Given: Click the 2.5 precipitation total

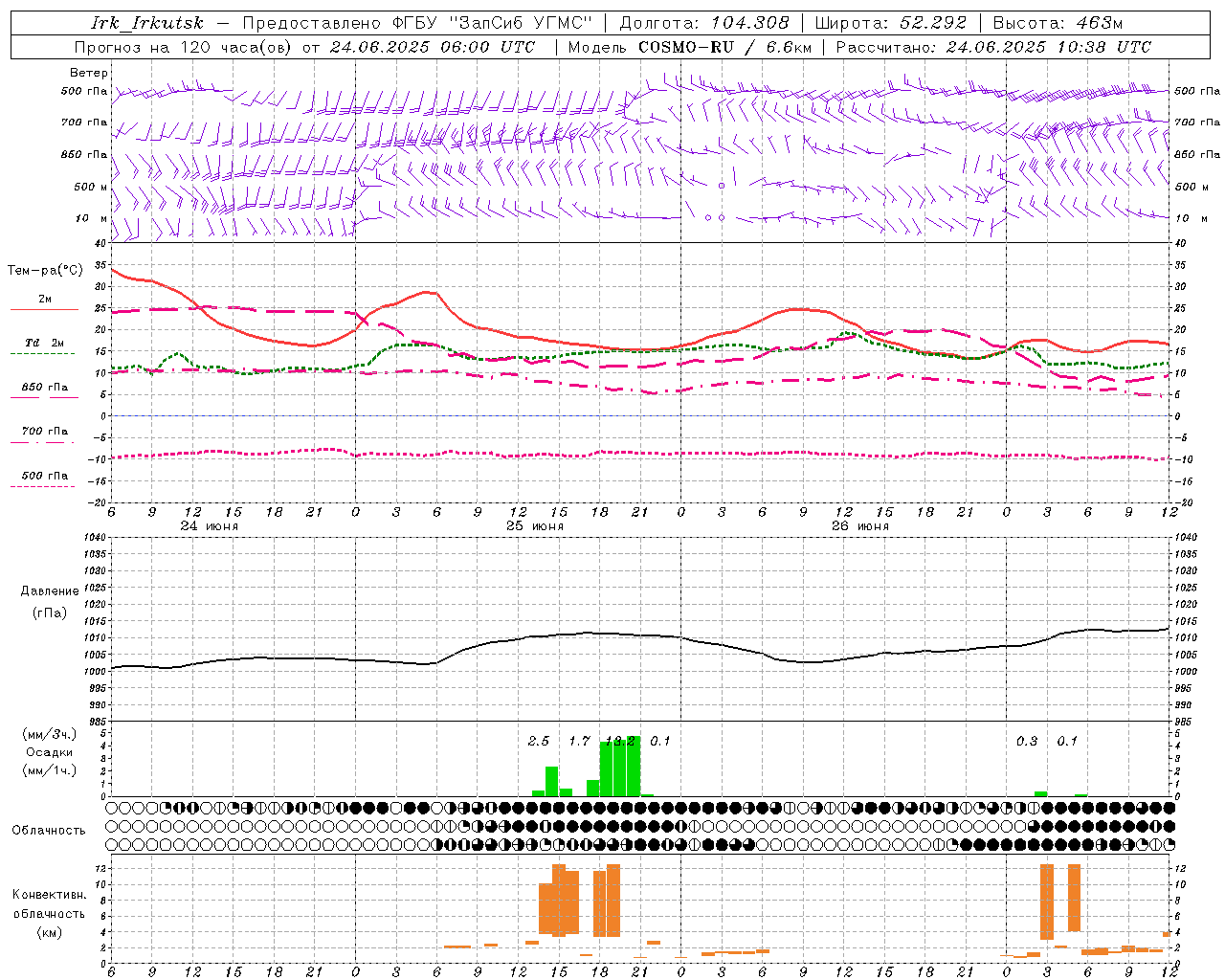Looking at the screenshot, I should pos(539,742).
